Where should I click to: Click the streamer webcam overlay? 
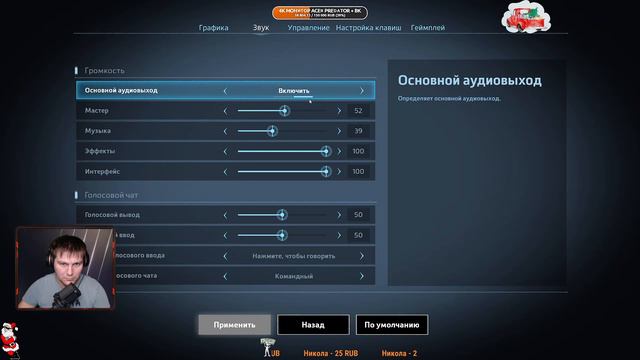click(65, 268)
